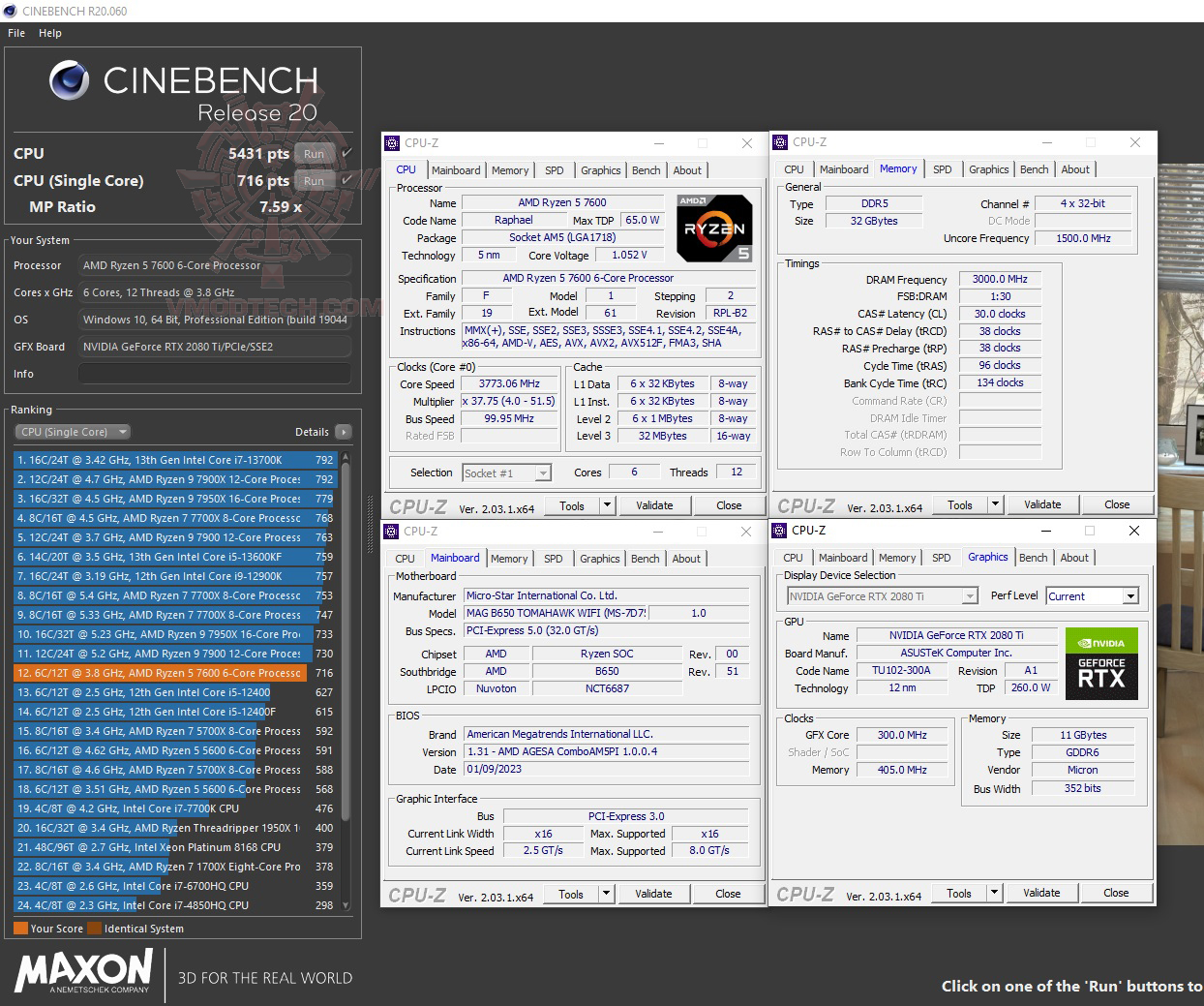Click the MAG B650 TOMAHAWK WIFI model field

[556, 613]
